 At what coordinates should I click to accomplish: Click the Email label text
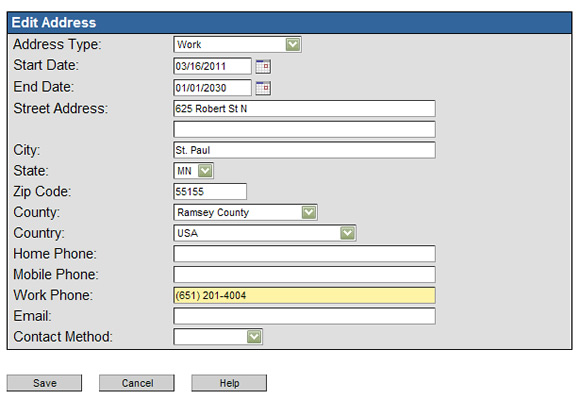pyautogui.click(x=33, y=316)
